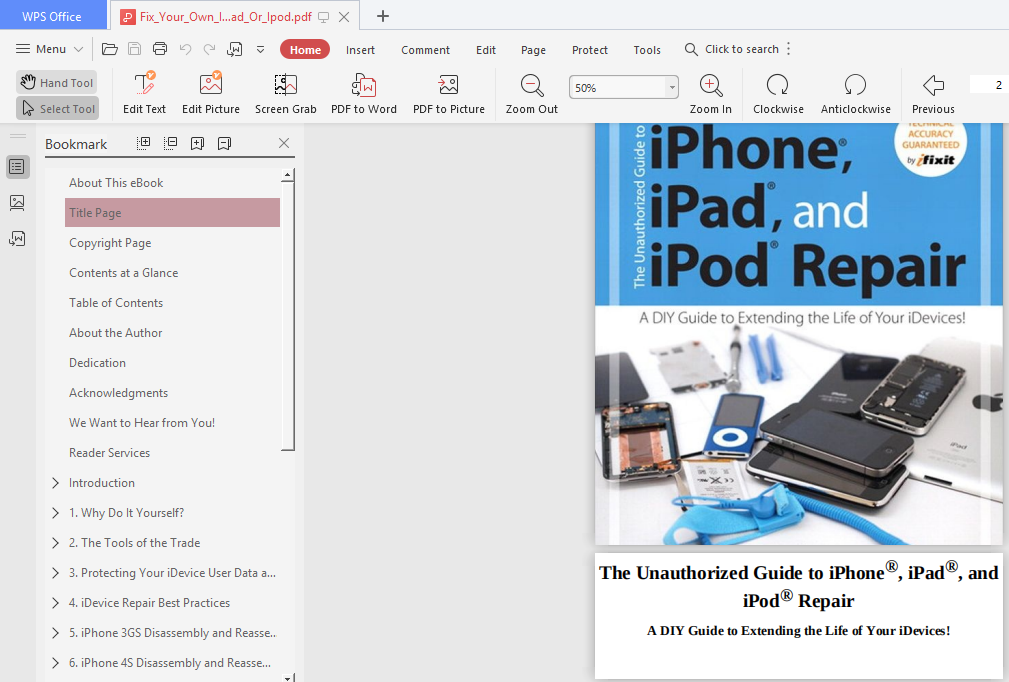Click the page number input field
This screenshot has height=682, width=1009.
pos(989,85)
